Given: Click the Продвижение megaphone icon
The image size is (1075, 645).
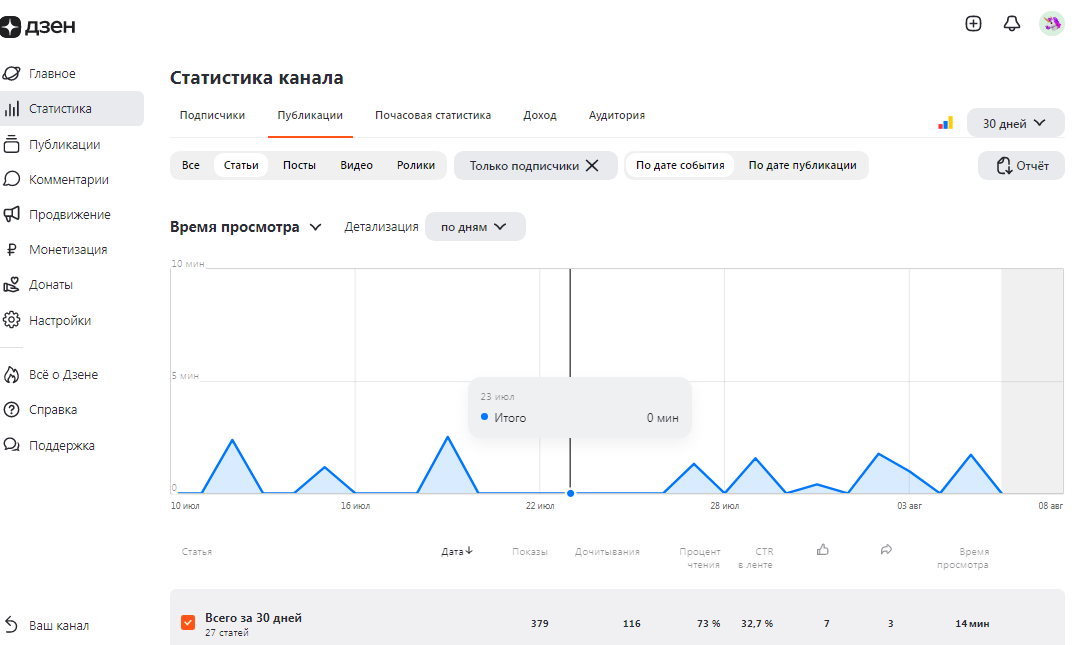Looking at the screenshot, I should [x=12, y=214].
